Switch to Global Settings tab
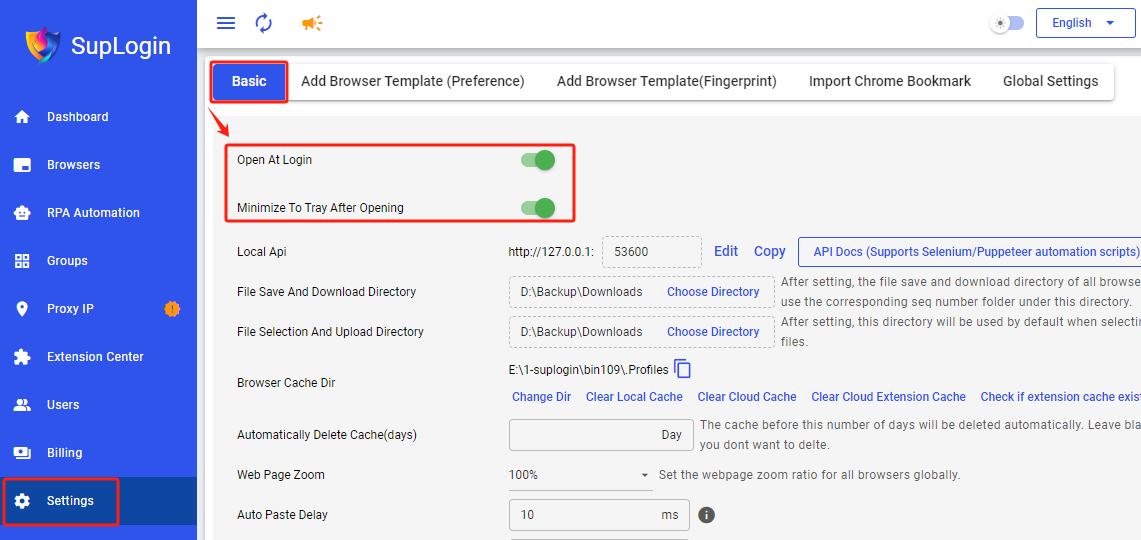The height and width of the screenshot is (540, 1141). tap(1050, 81)
